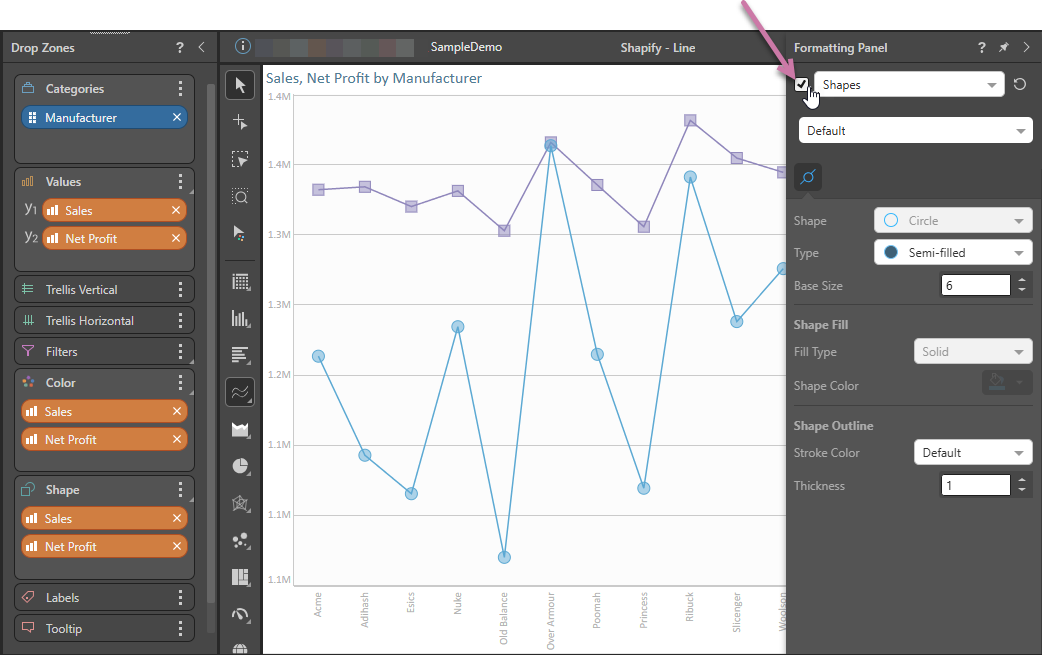Choose the pie chart visualization icon
The image size is (1042, 655).
click(240, 466)
